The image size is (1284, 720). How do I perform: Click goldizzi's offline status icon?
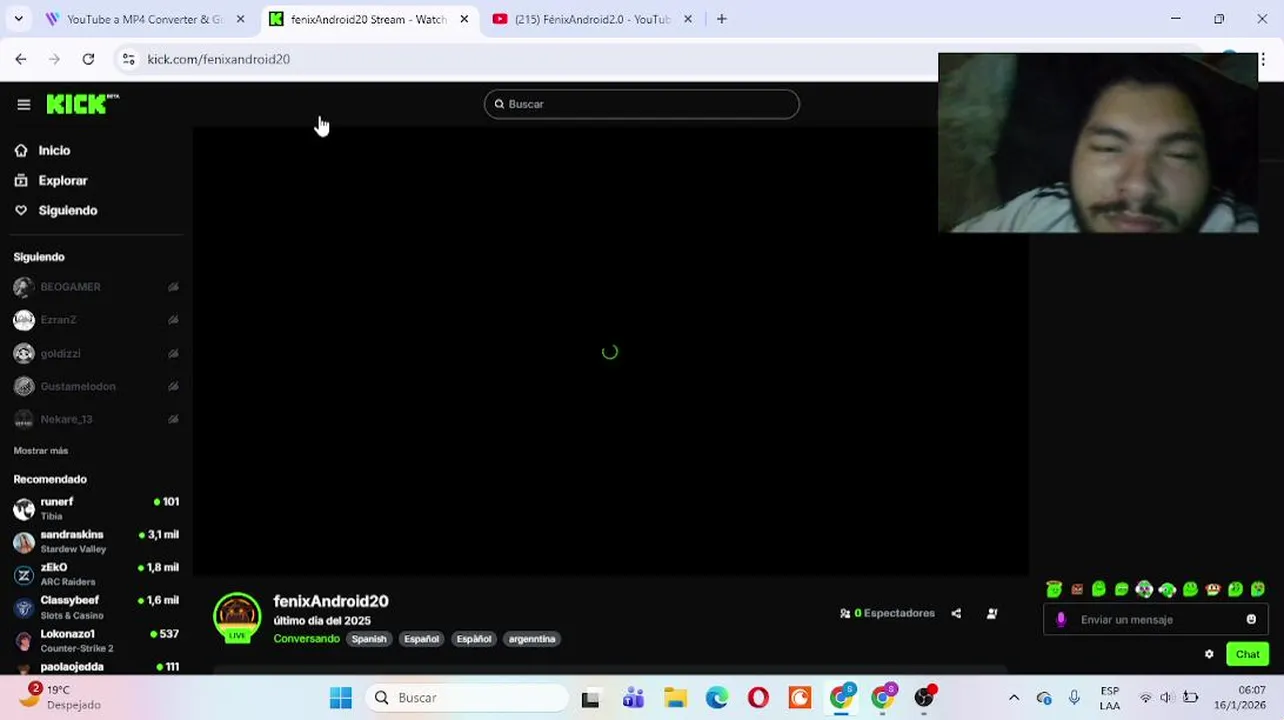173,353
